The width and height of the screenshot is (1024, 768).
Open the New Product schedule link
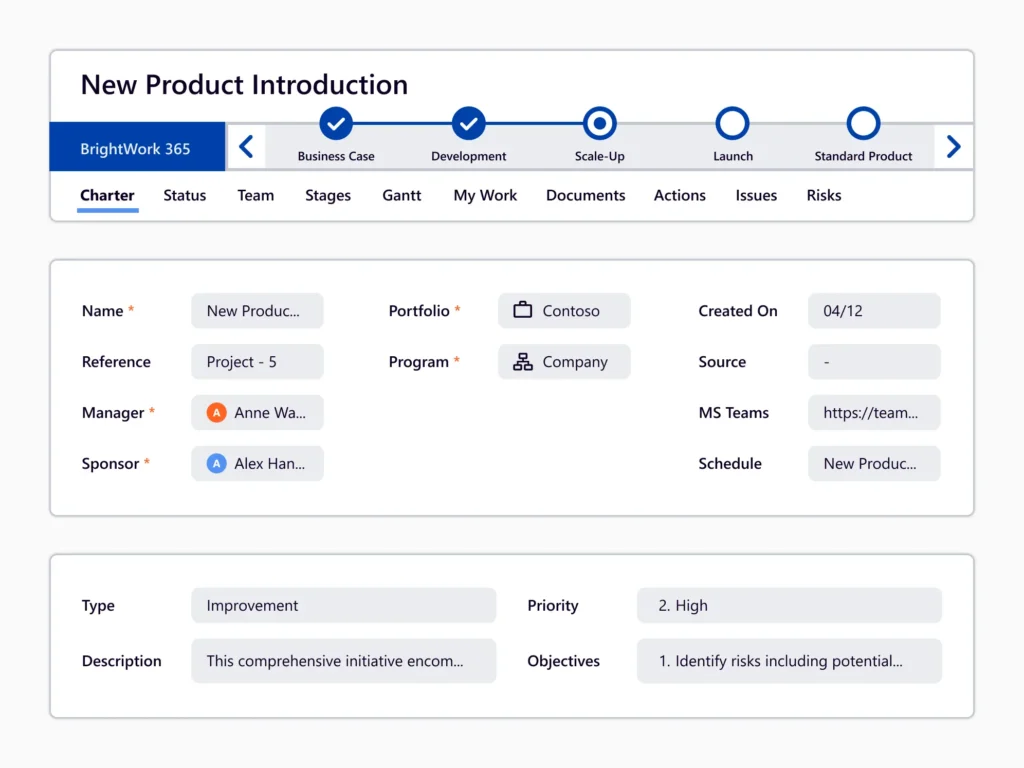874,463
